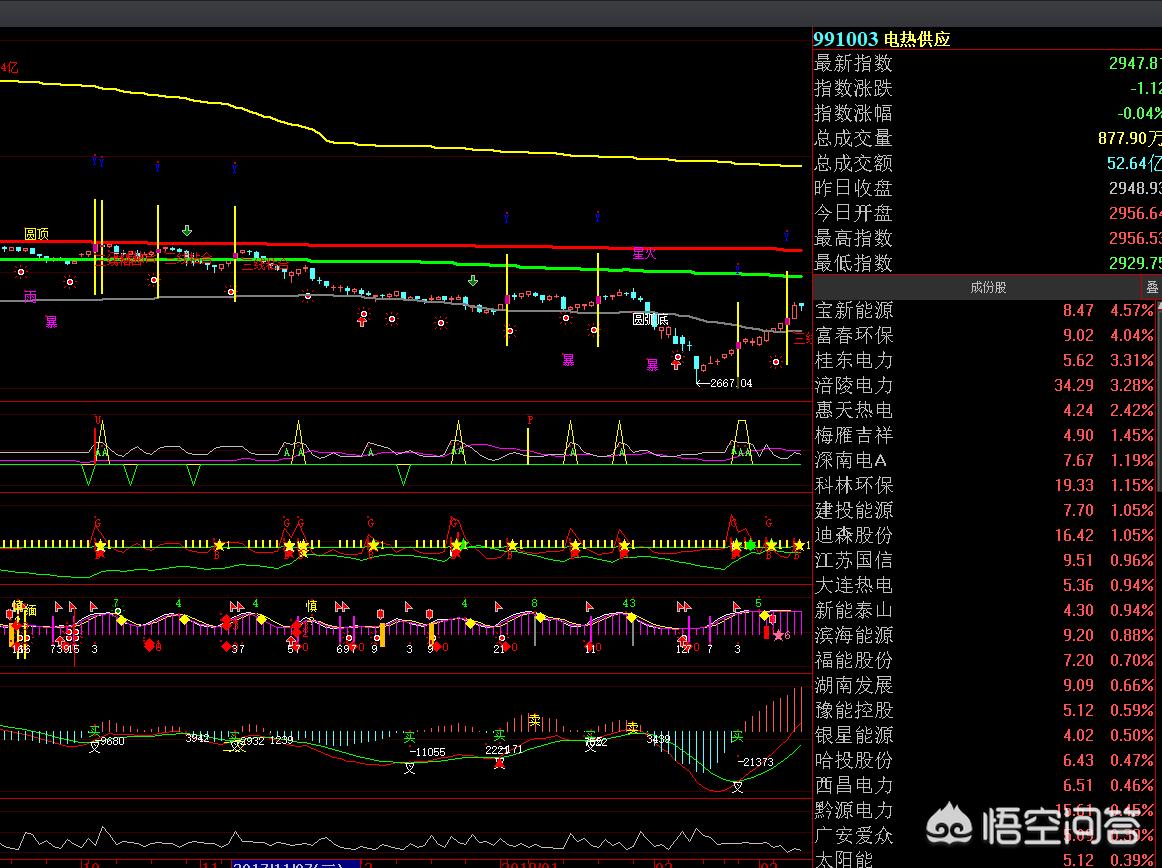Screen dimensions: 1162x868
Task: Select the 昨日收盘 row
Action: tap(987, 188)
